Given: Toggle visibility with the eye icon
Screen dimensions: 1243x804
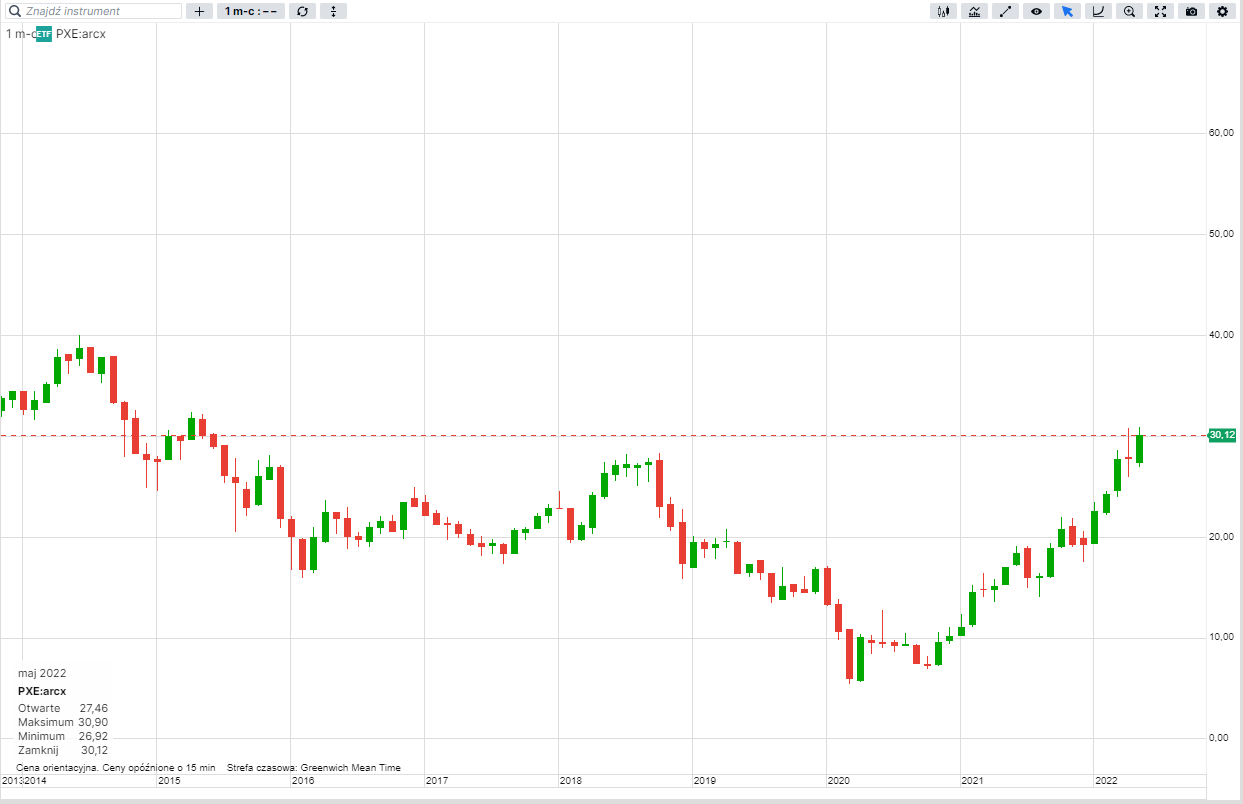Looking at the screenshot, I should click(x=1036, y=11).
